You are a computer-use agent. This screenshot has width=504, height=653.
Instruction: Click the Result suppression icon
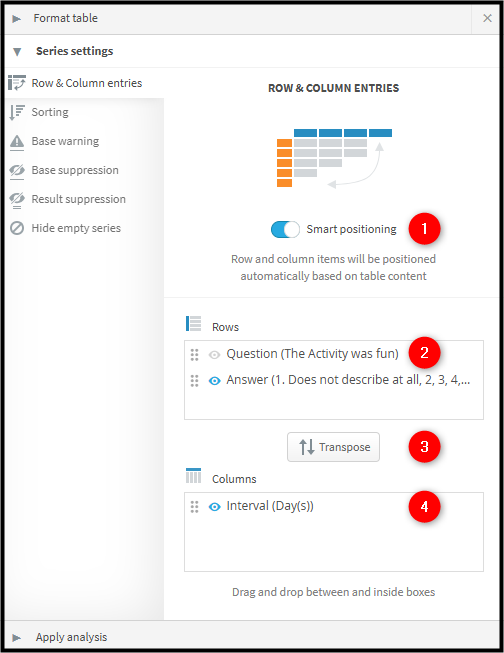17,199
